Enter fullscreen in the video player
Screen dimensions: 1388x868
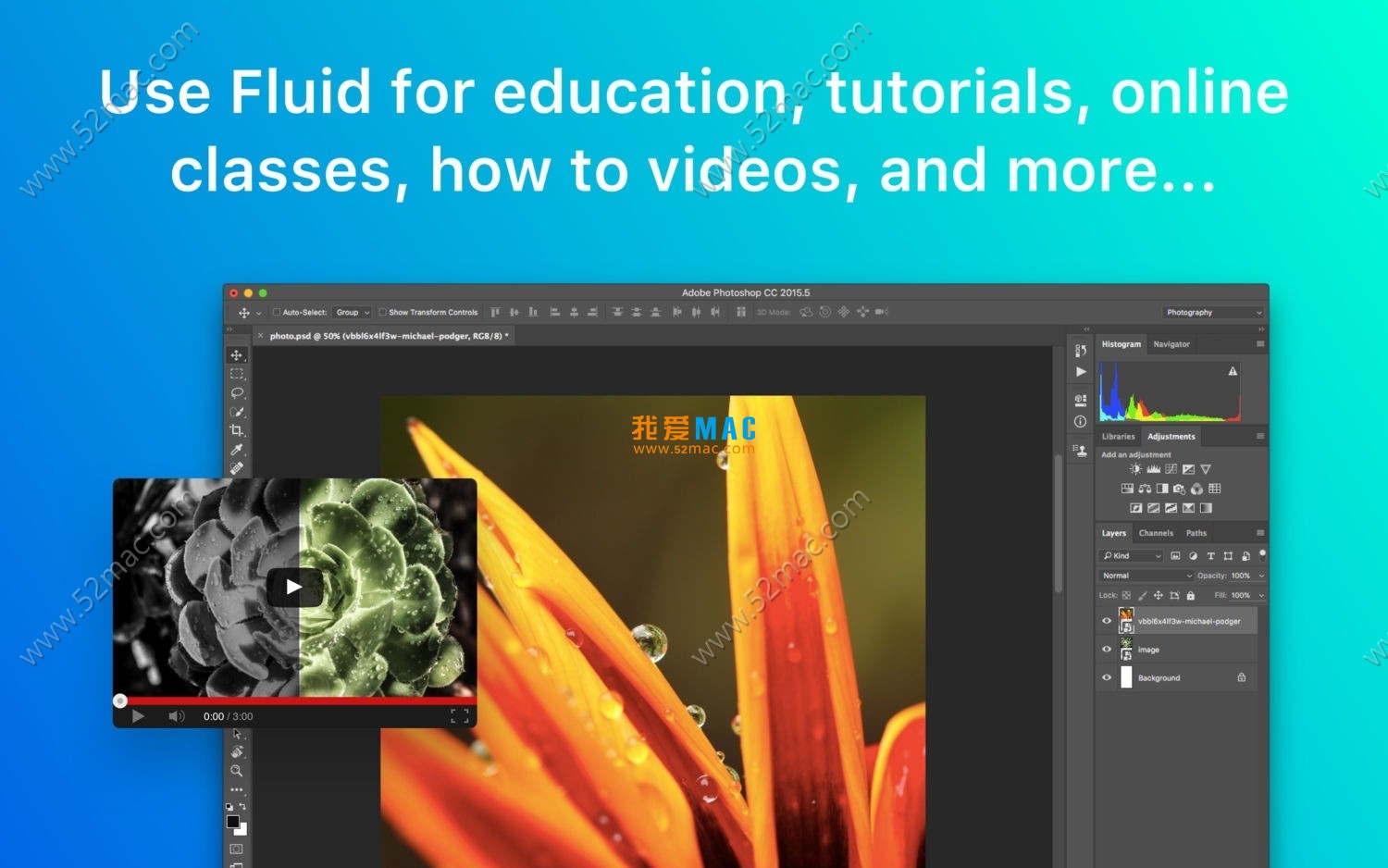(459, 716)
